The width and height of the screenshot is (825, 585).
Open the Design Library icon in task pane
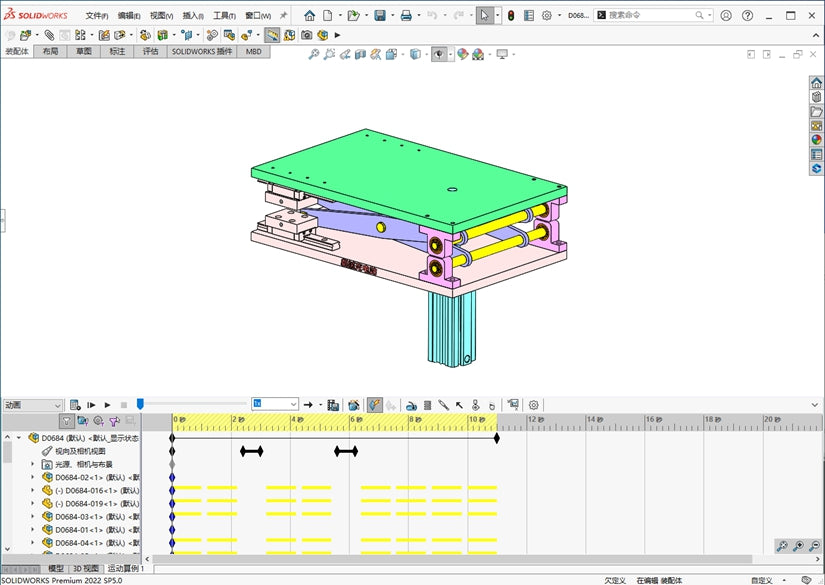coord(816,97)
